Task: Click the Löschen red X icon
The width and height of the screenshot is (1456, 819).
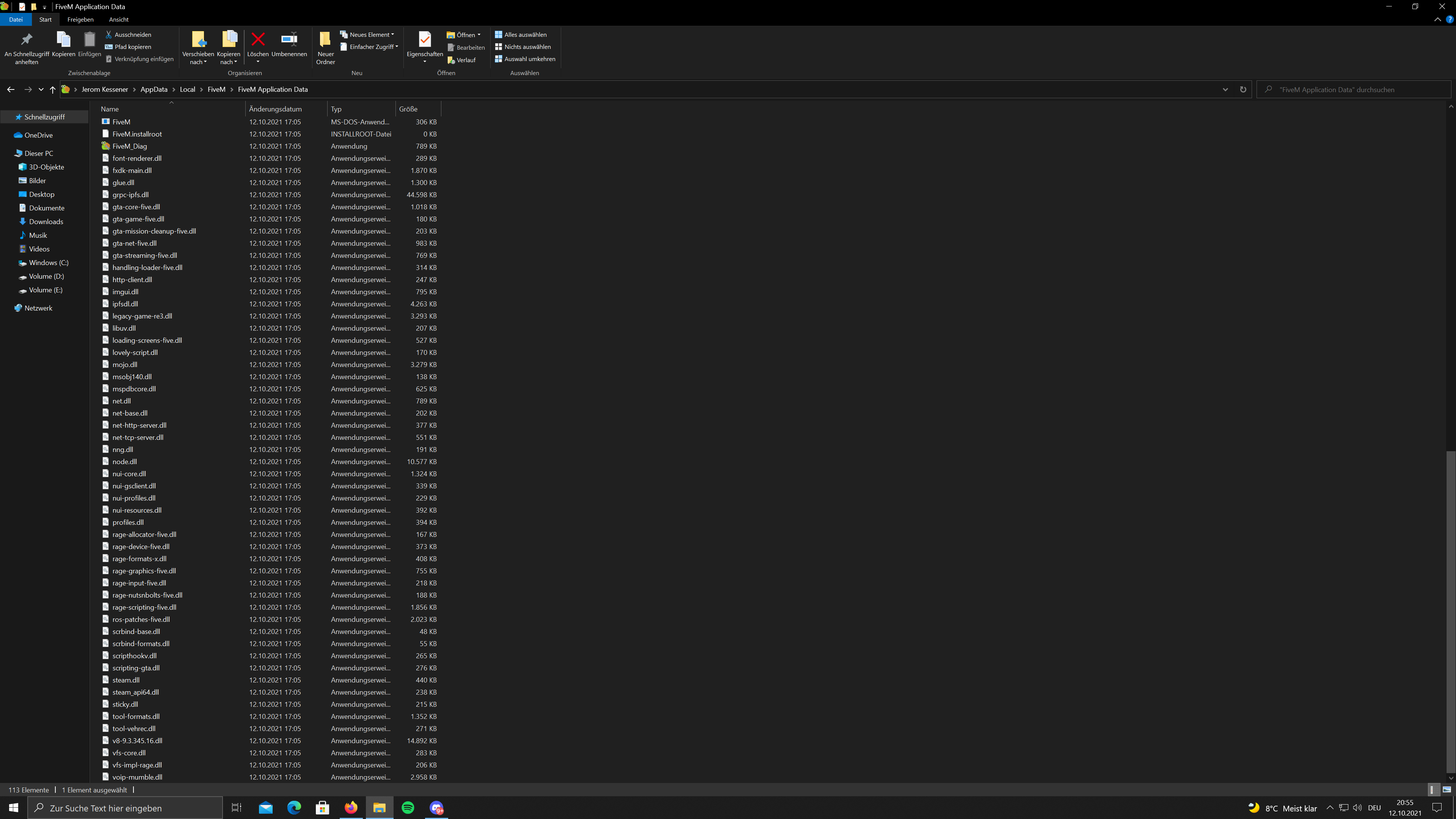Action: (258, 39)
